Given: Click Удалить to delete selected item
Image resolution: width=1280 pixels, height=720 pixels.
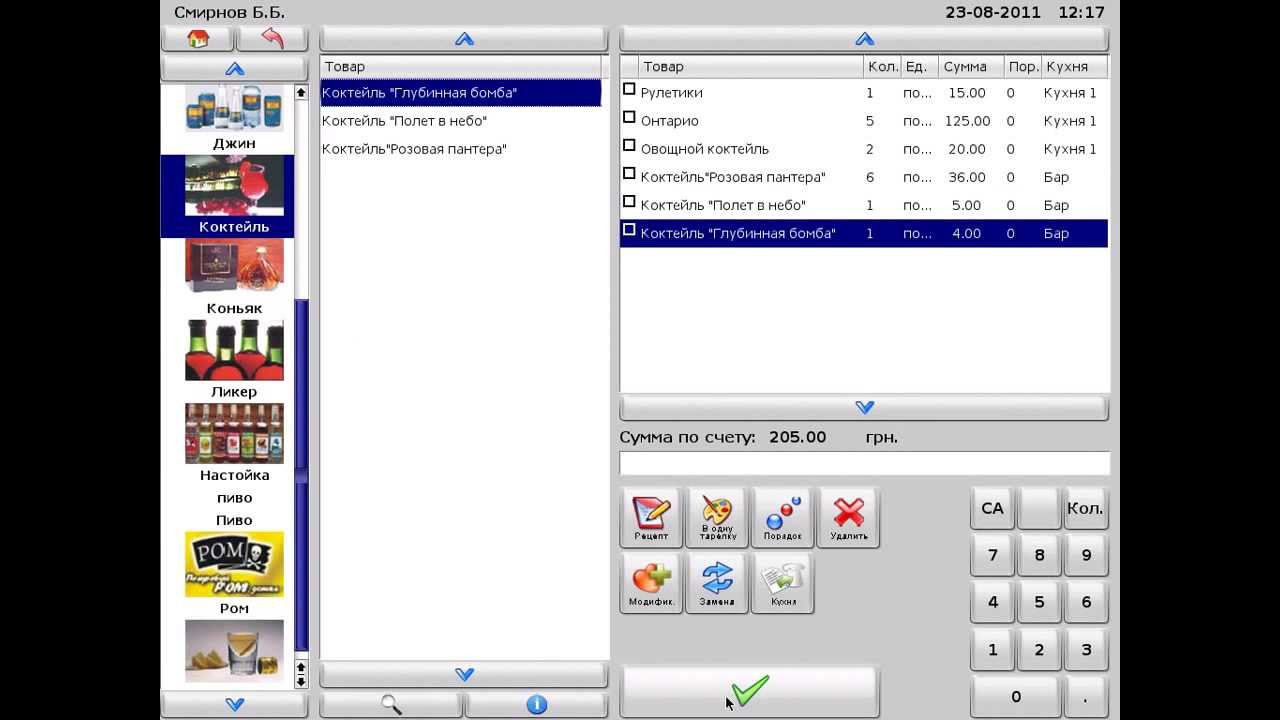Looking at the screenshot, I should pos(848,517).
